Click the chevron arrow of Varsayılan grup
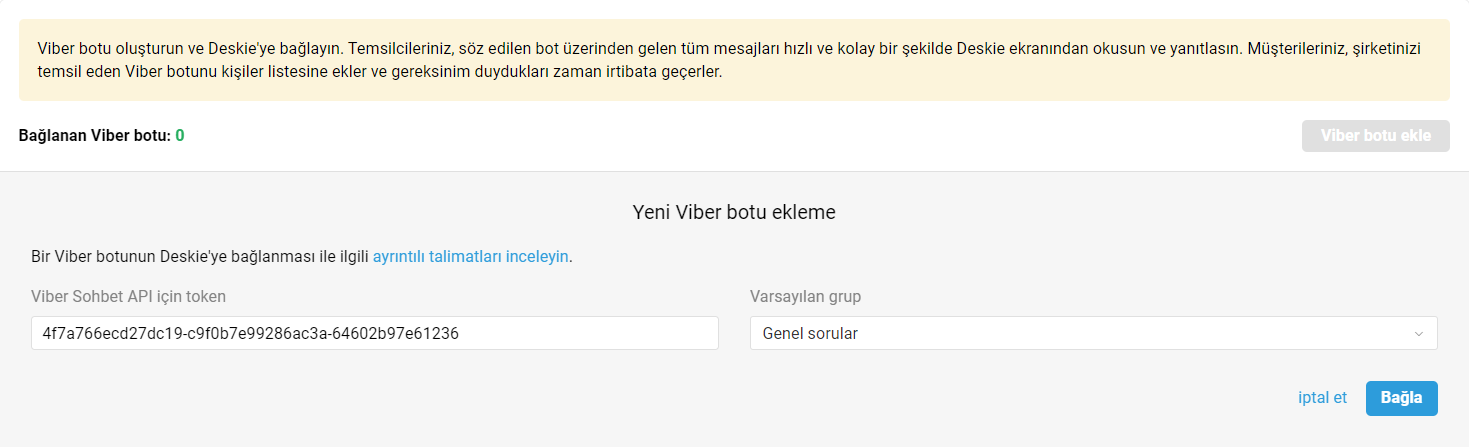 pos(1419,334)
